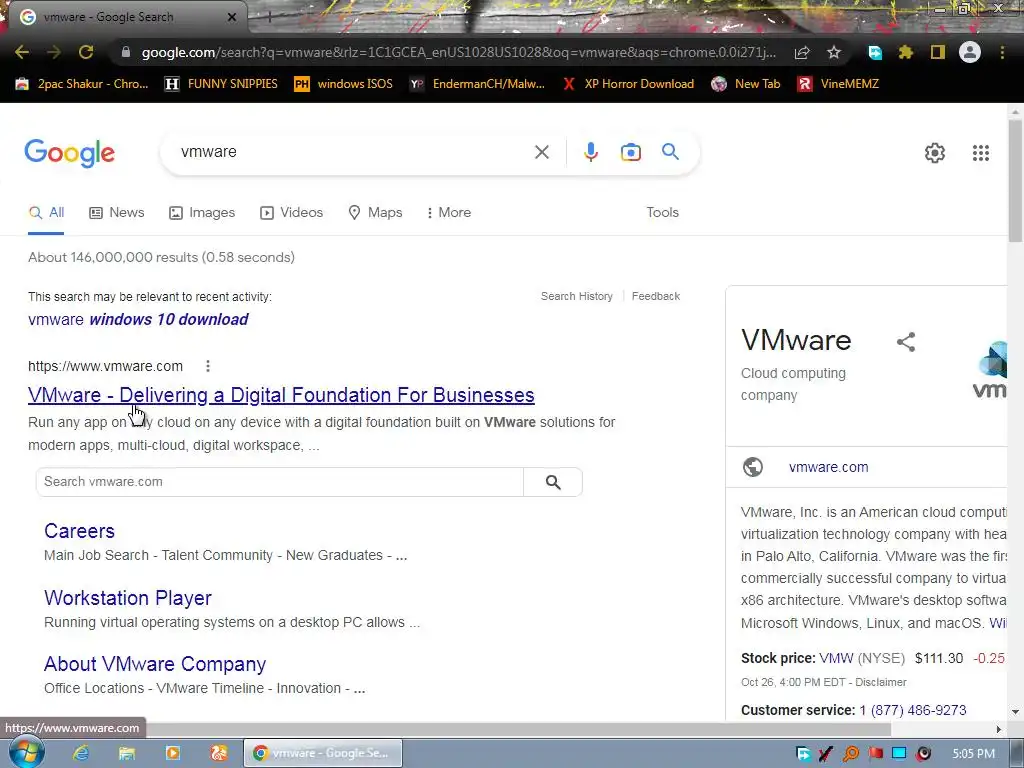This screenshot has height=768, width=1024.
Task: Open windows ISOS bookmark
Action: [344, 84]
